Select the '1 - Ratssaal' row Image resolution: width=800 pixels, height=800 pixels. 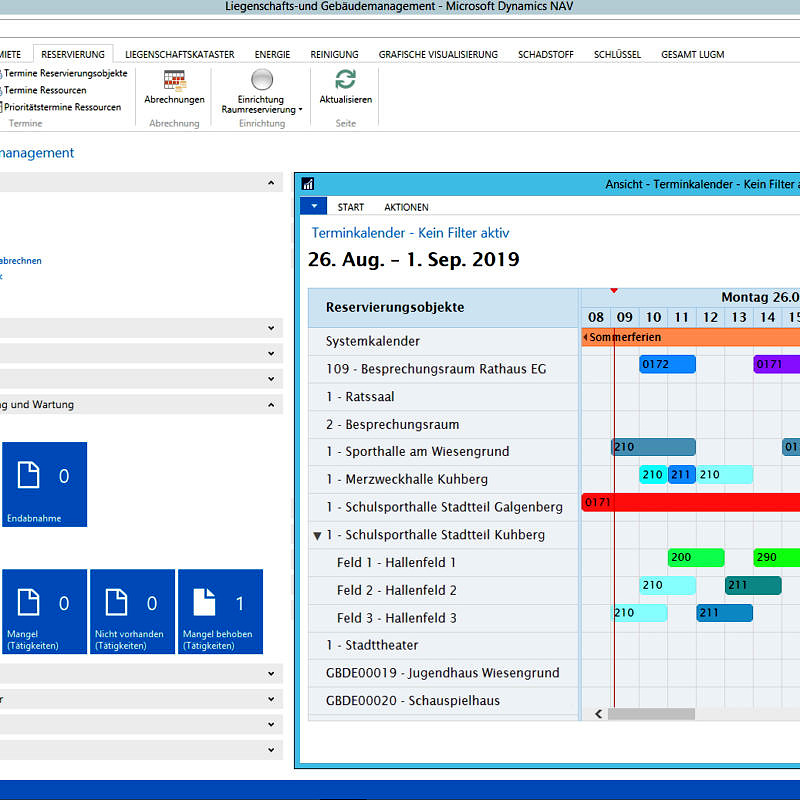(443, 397)
